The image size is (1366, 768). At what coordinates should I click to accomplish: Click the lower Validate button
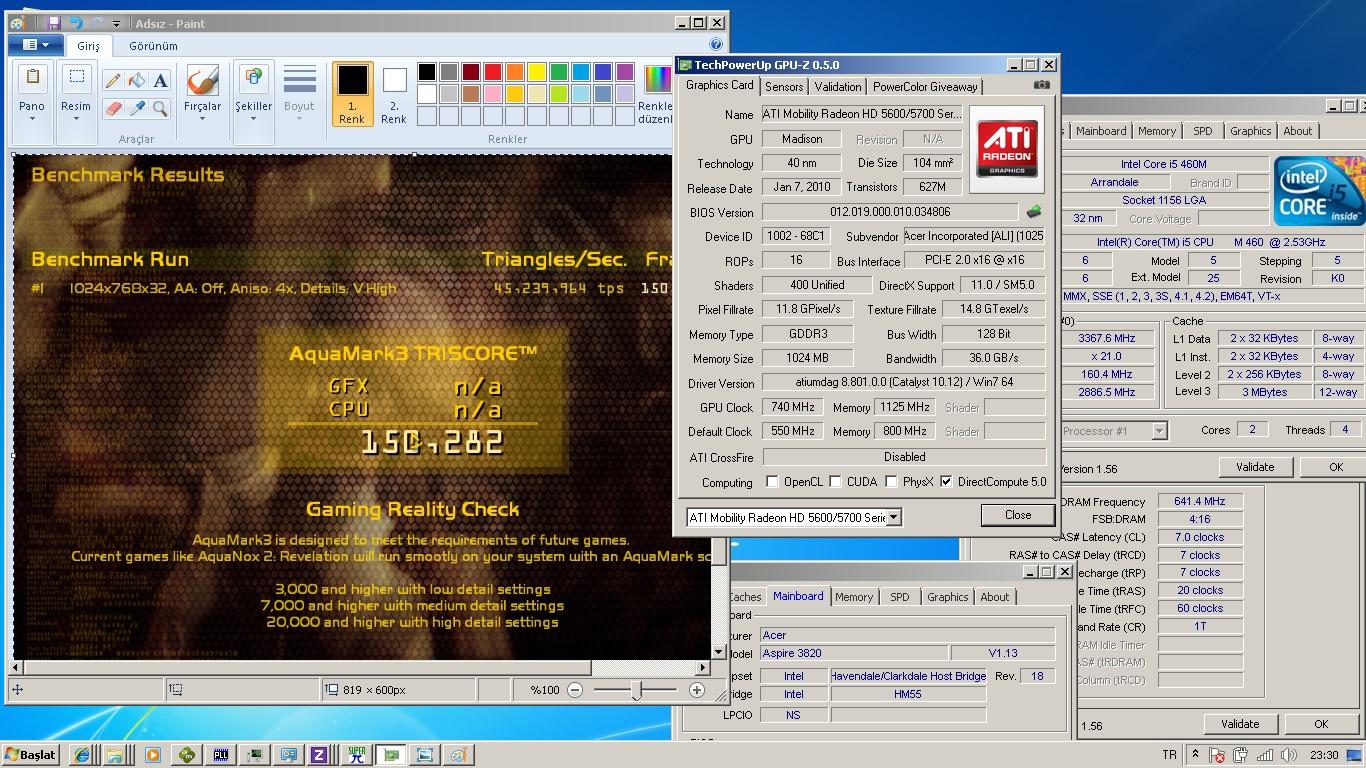point(1240,724)
